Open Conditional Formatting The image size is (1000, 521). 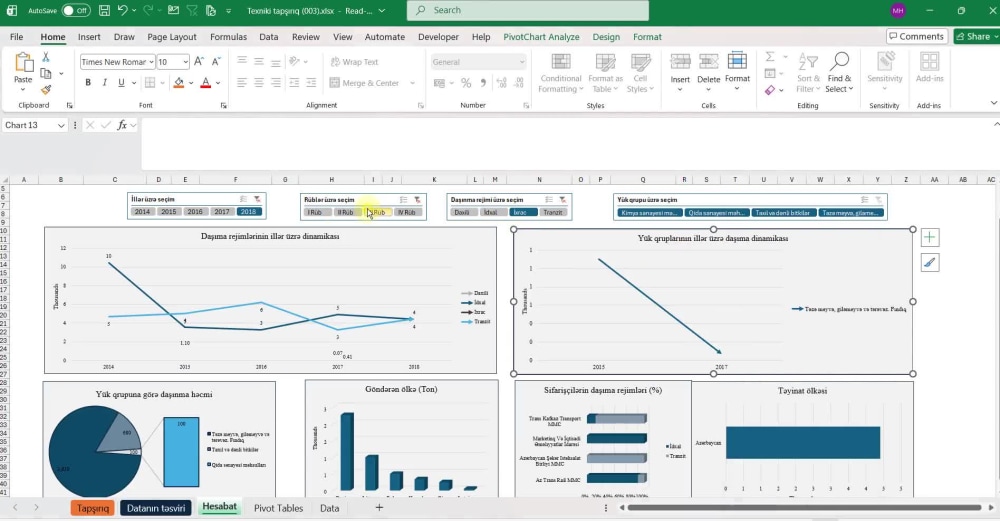(561, 73)
